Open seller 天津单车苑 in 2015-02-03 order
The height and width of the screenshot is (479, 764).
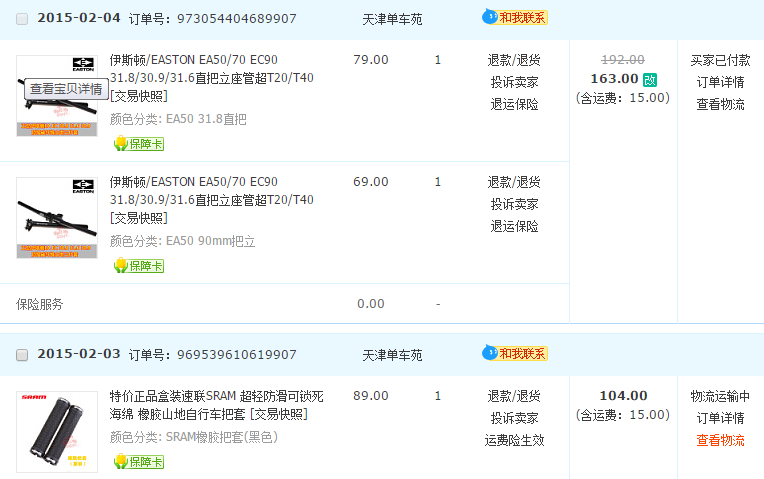392,355
